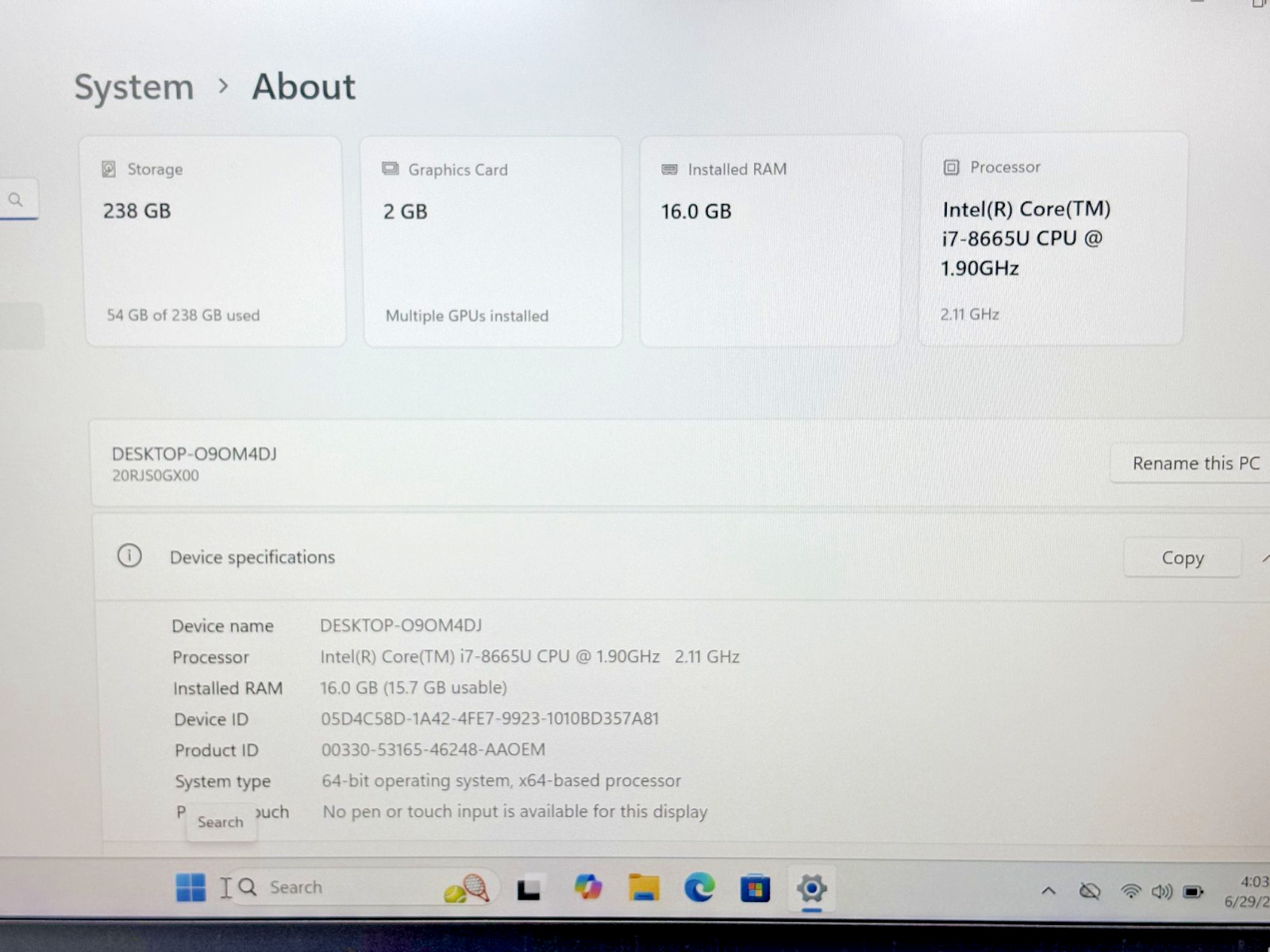The image size is (1270, 952).
Task: Select the Device ID value 05D4C58D-1A42-4FE7
Action: point(490,719)
